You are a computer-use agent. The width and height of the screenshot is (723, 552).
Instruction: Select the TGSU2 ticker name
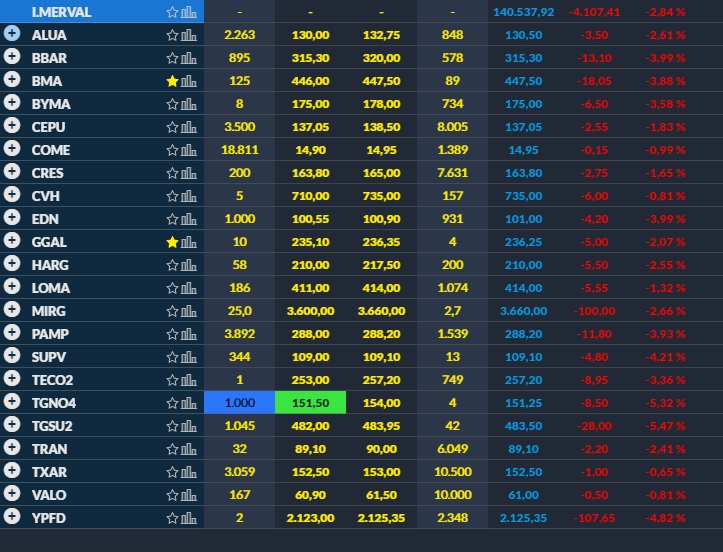[x=52, y=427]
